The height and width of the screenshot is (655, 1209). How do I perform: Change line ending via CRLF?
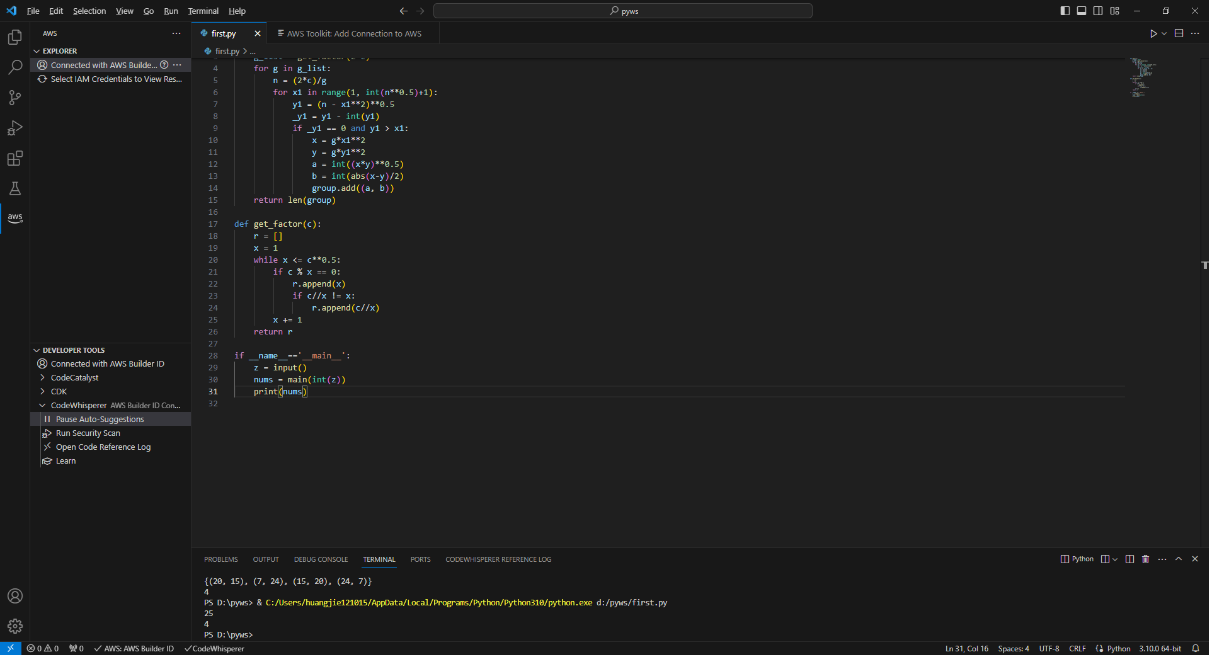pyautogui.click(x=1077, y=648)
